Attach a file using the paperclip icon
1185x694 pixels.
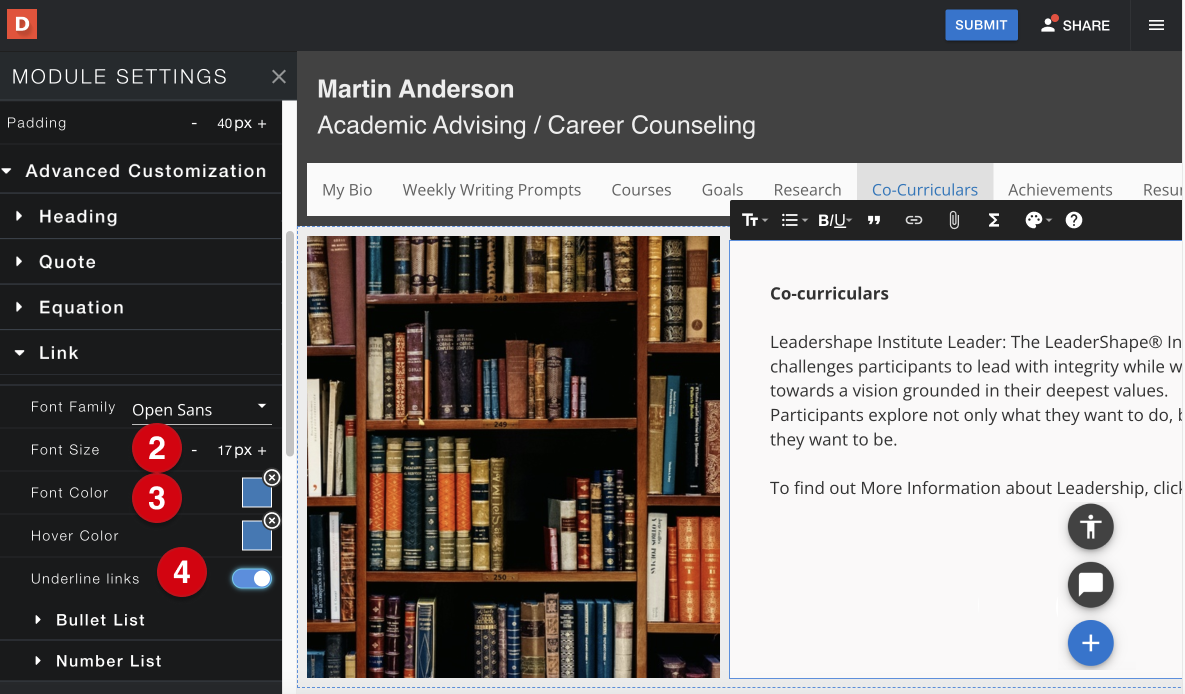(954, 220)
